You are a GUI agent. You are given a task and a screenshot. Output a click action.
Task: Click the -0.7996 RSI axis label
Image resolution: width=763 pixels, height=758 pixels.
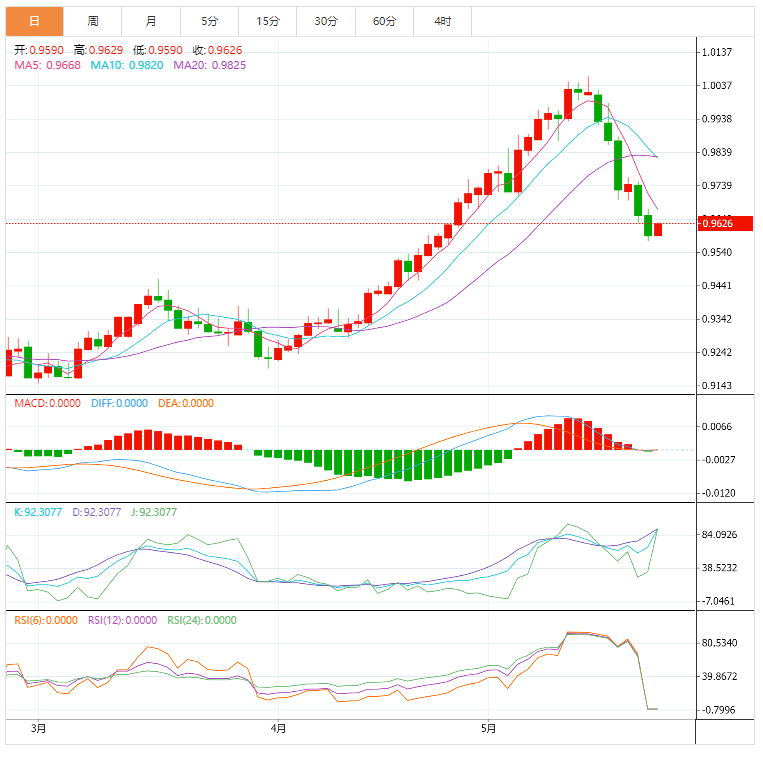(718, 710)
